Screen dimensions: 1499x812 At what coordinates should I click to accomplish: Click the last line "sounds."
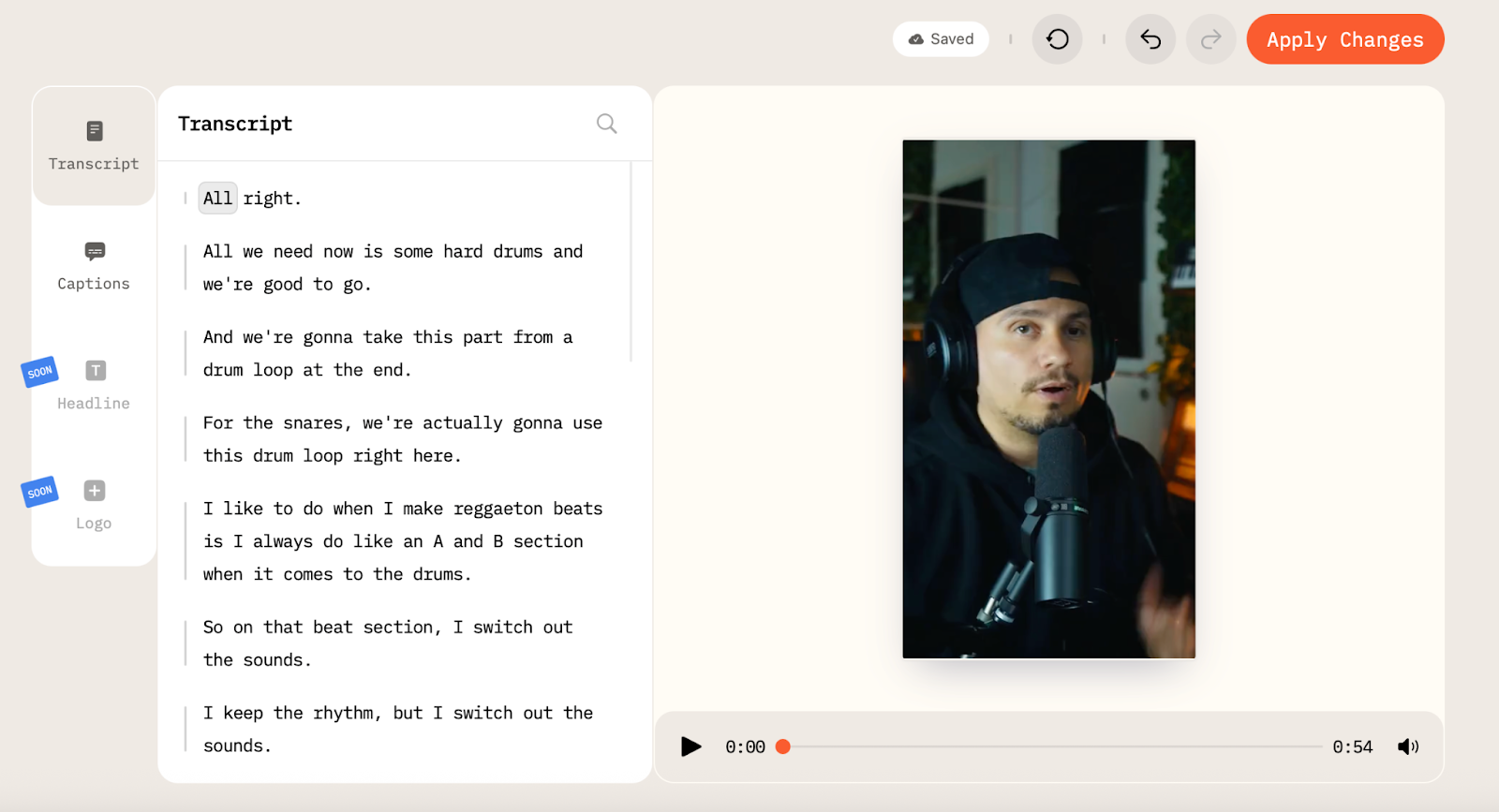click(x=237, y=746)
